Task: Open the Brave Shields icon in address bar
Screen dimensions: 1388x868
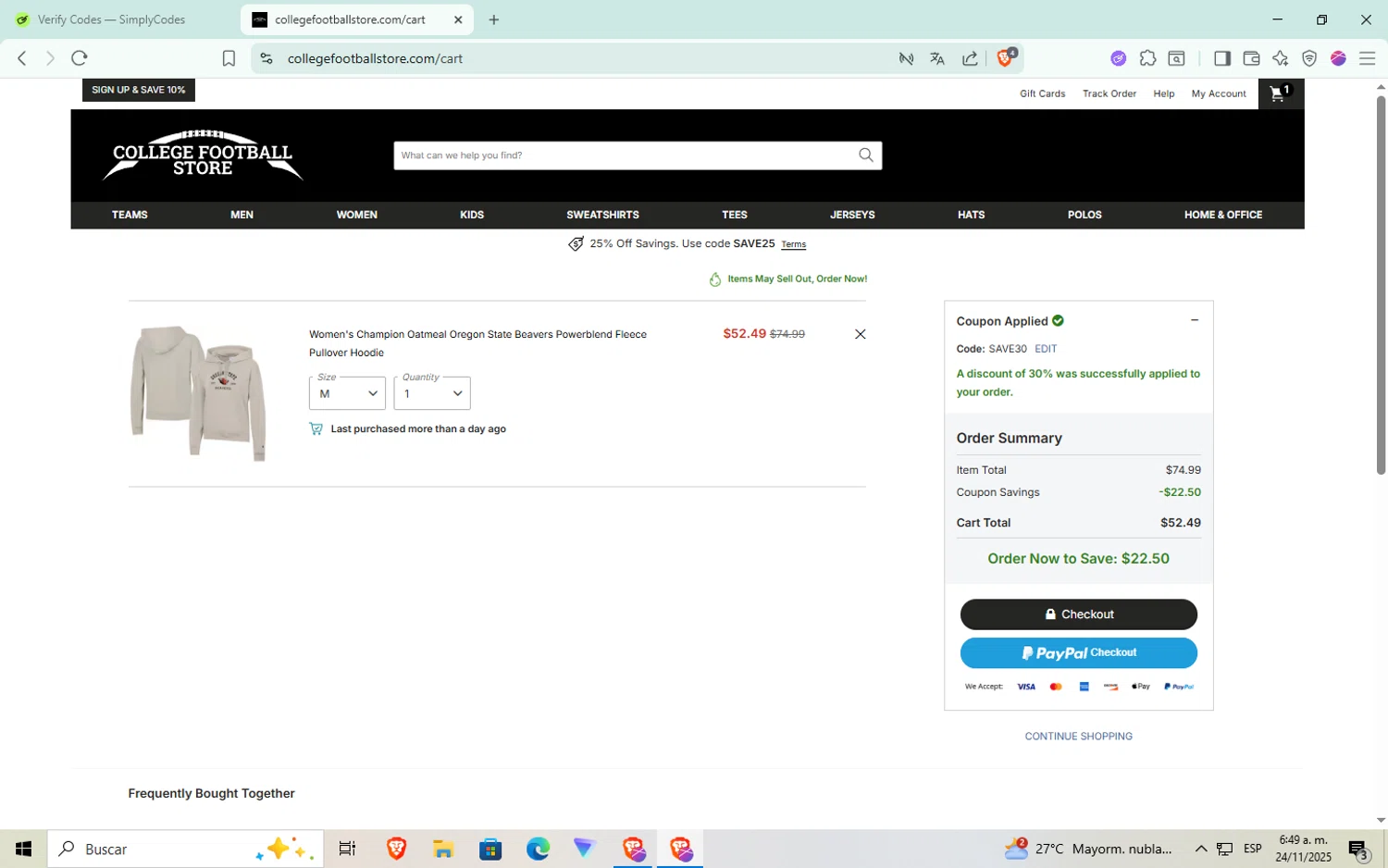Action: tap(1007, 57)
